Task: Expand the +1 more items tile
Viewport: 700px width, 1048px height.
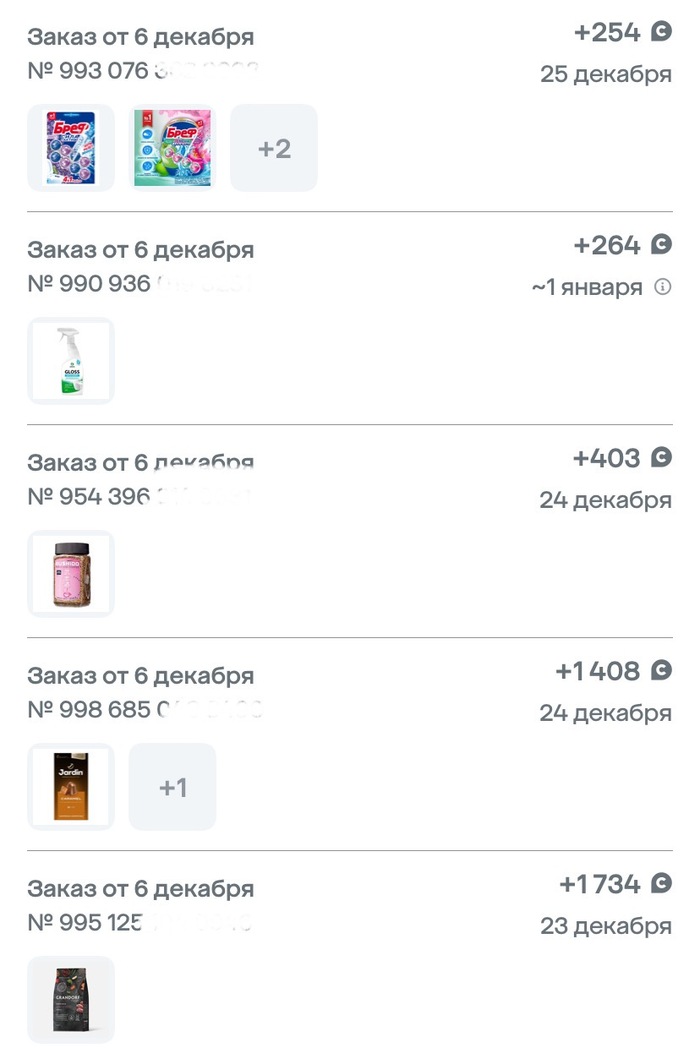Action: 172,787
